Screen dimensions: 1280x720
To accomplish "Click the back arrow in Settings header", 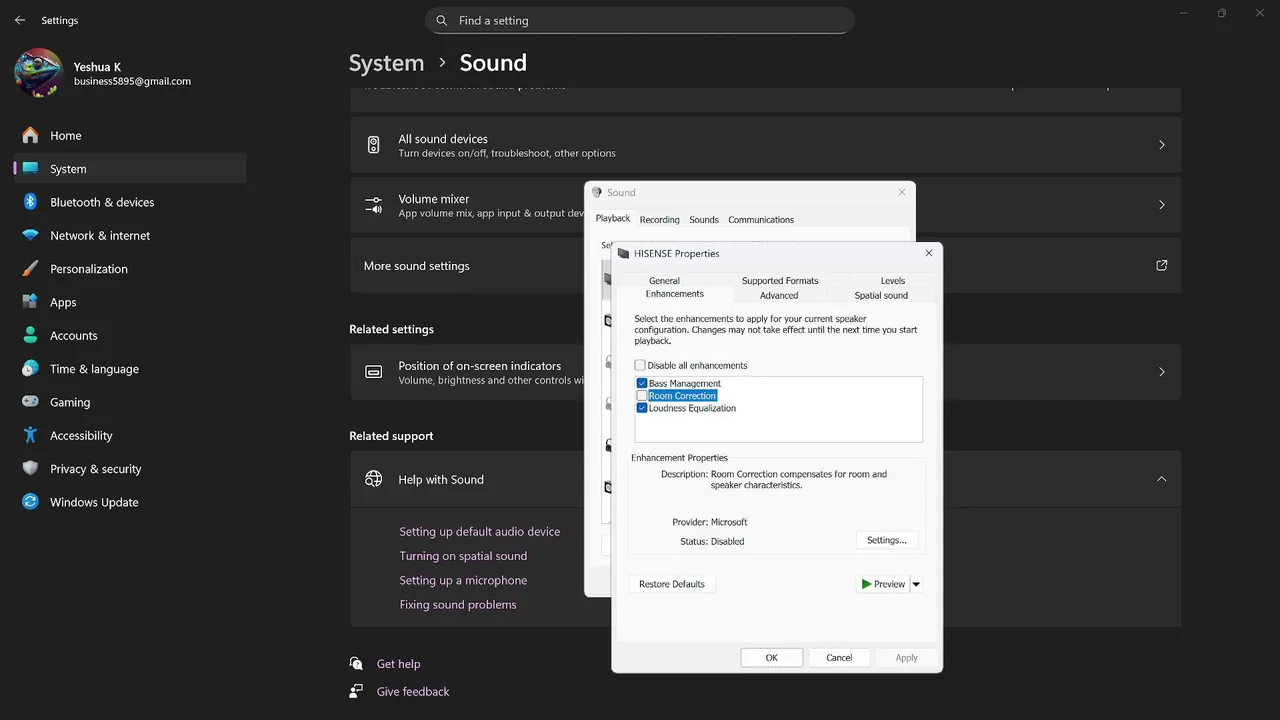I will click(x=20, y=20).
